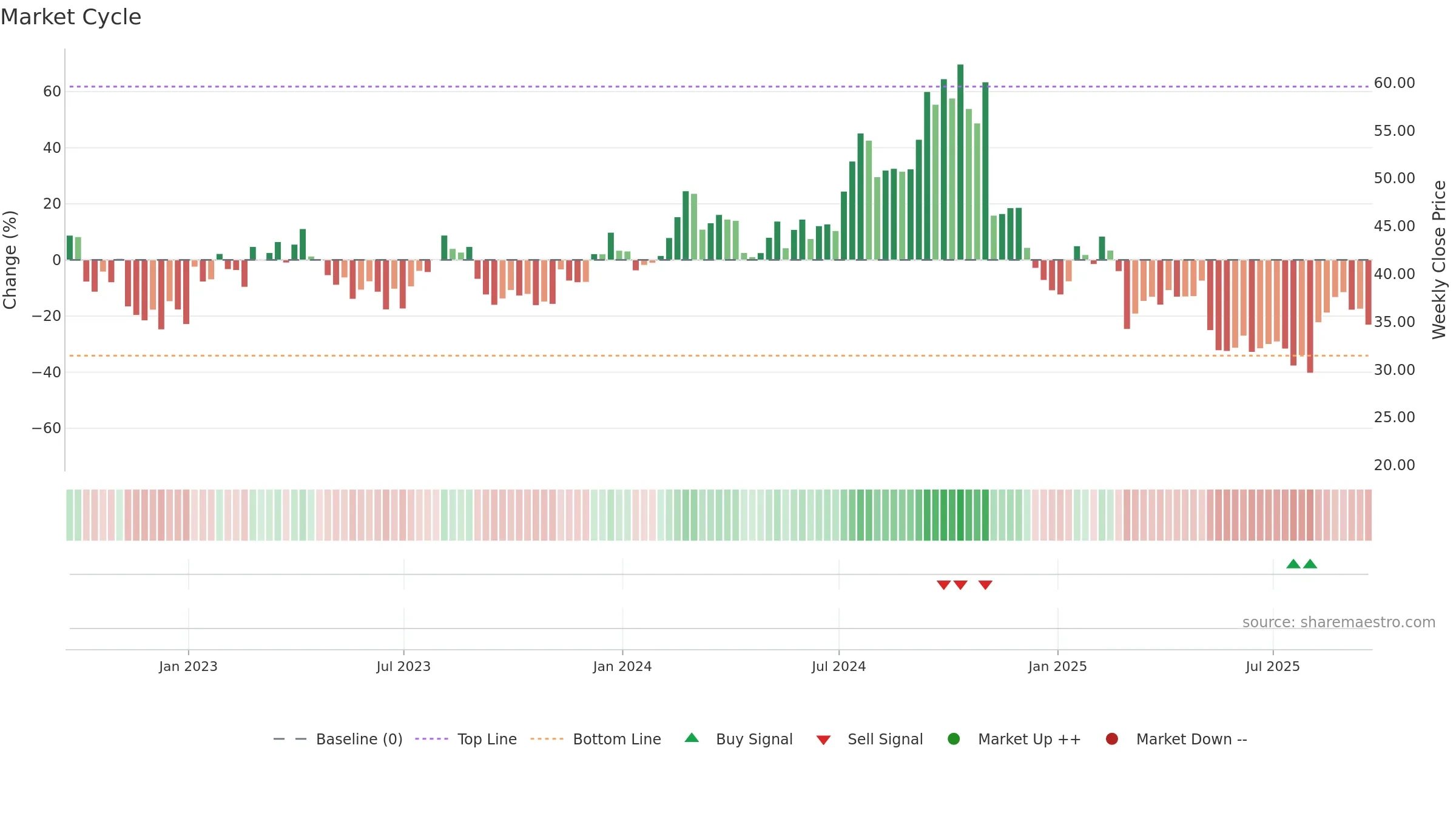The width and height of the screenshot is (1456, 819).
Task: Click the 40.00 price axis label
Action: click(x=1394, y=274)
